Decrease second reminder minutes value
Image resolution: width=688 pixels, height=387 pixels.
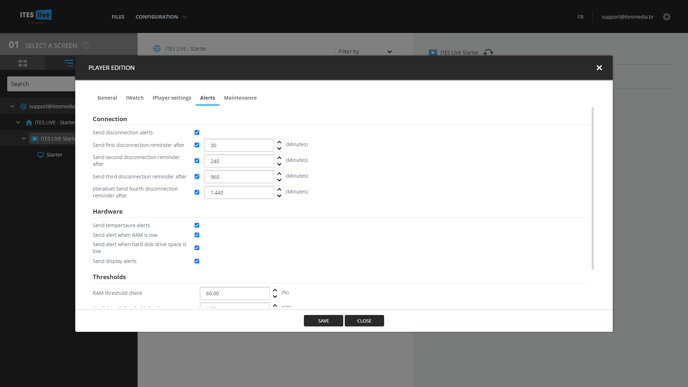(279, 164)
